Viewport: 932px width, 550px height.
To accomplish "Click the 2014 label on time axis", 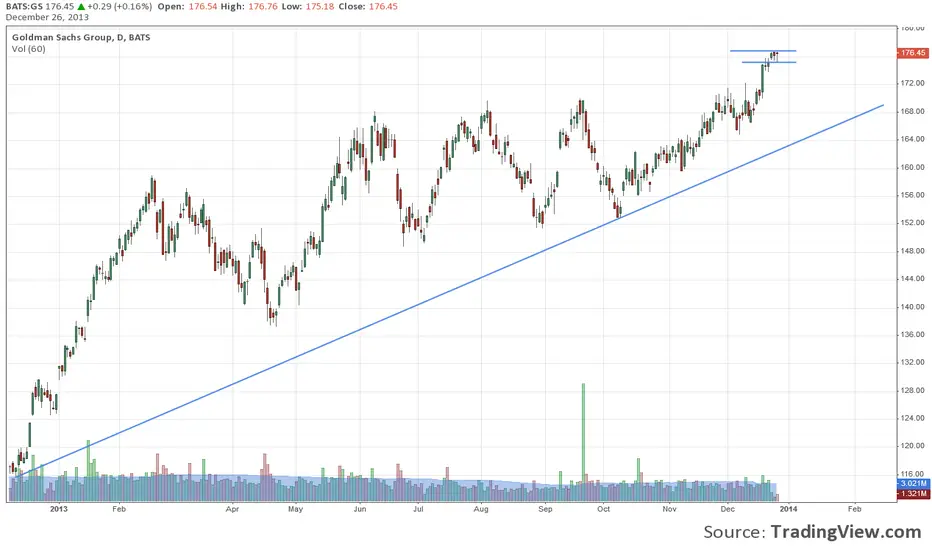I will click(788, 509).
